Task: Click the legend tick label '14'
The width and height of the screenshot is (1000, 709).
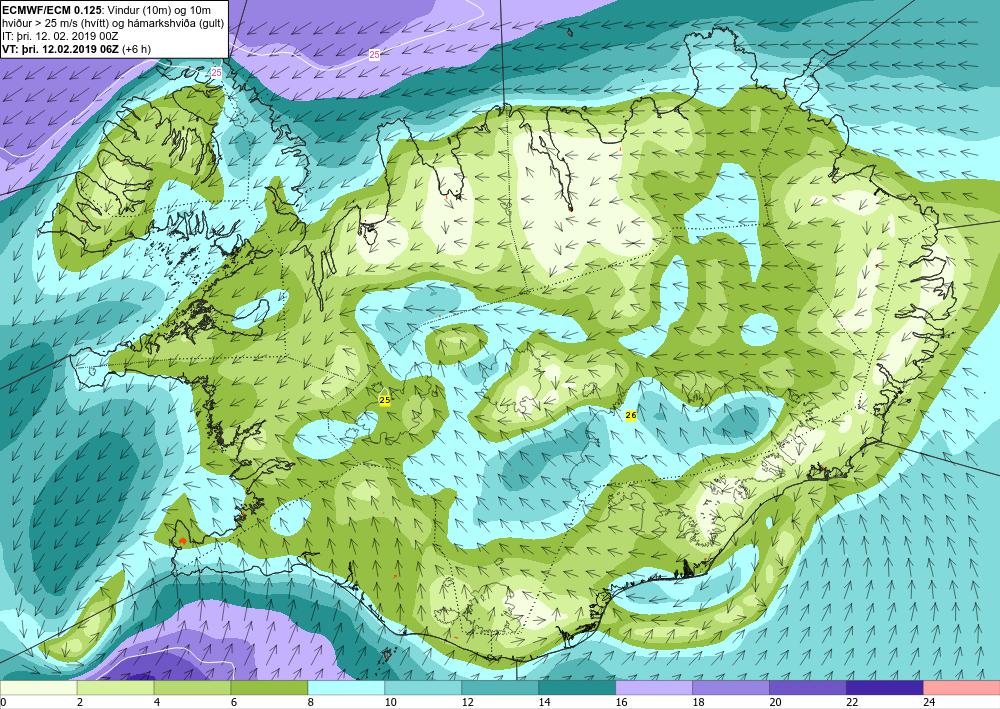Action: point(544,702)
